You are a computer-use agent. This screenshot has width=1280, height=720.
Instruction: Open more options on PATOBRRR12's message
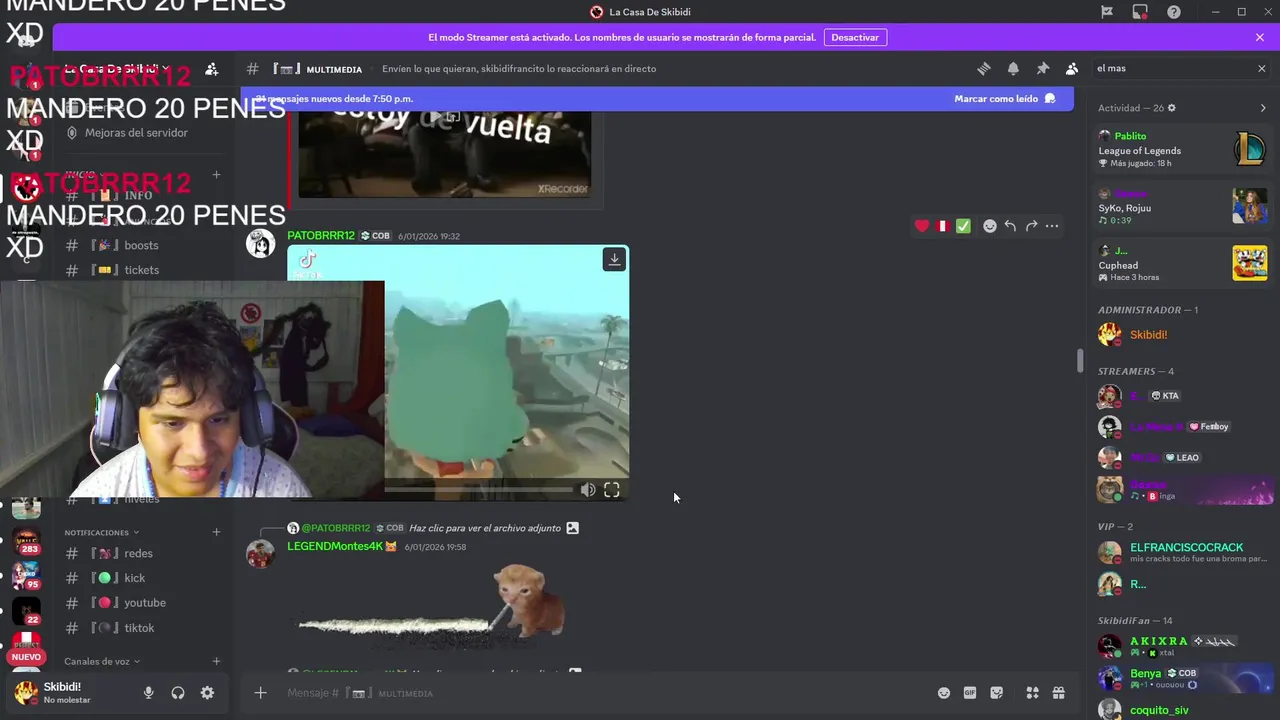[1052, 226]
